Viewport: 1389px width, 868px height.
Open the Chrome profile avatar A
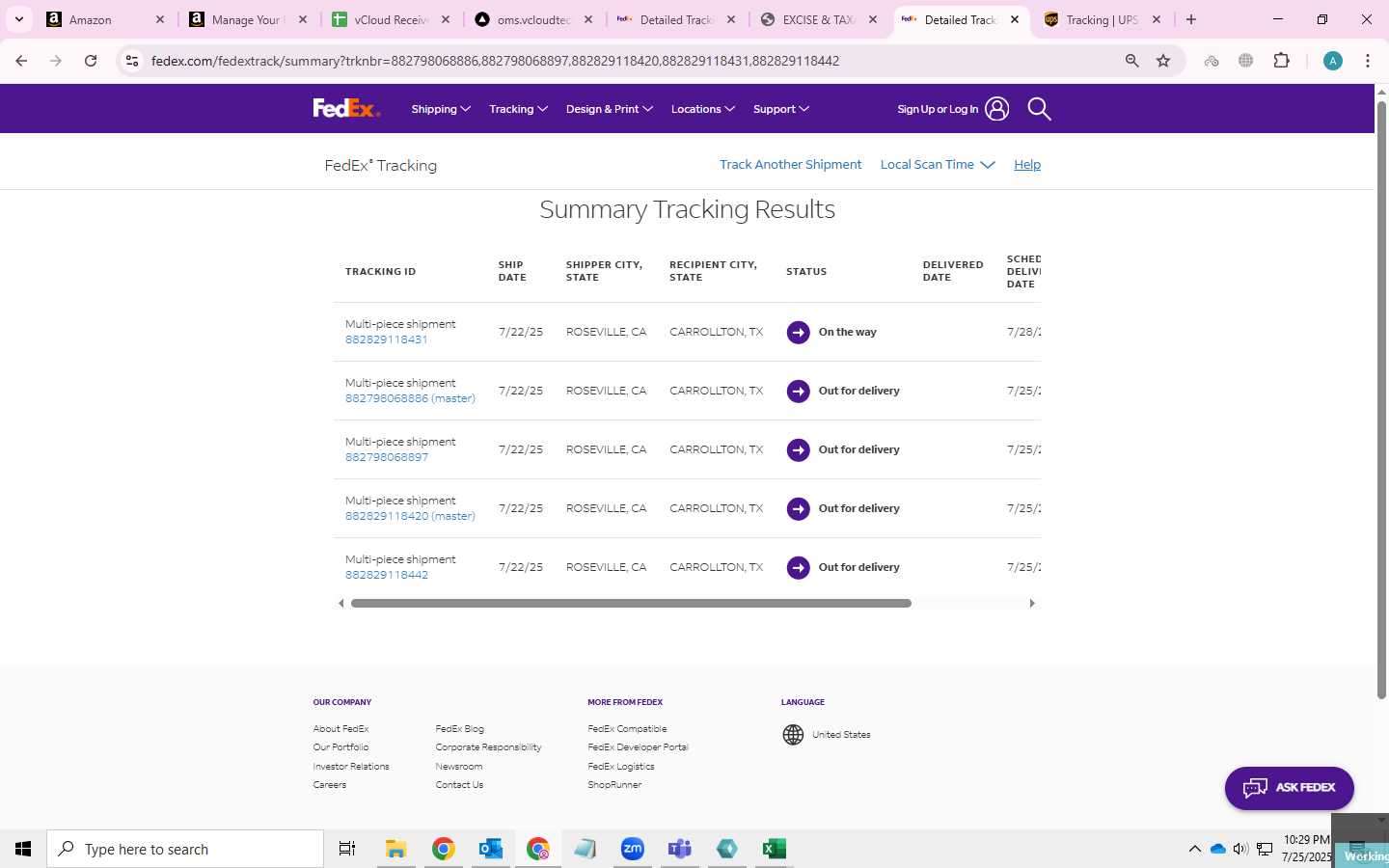tap(1333, 61)
